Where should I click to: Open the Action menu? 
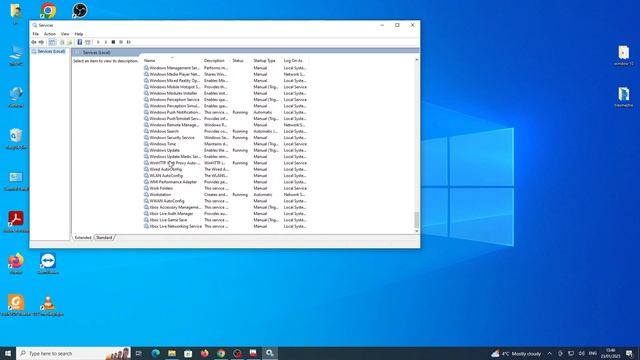point(50,34)
